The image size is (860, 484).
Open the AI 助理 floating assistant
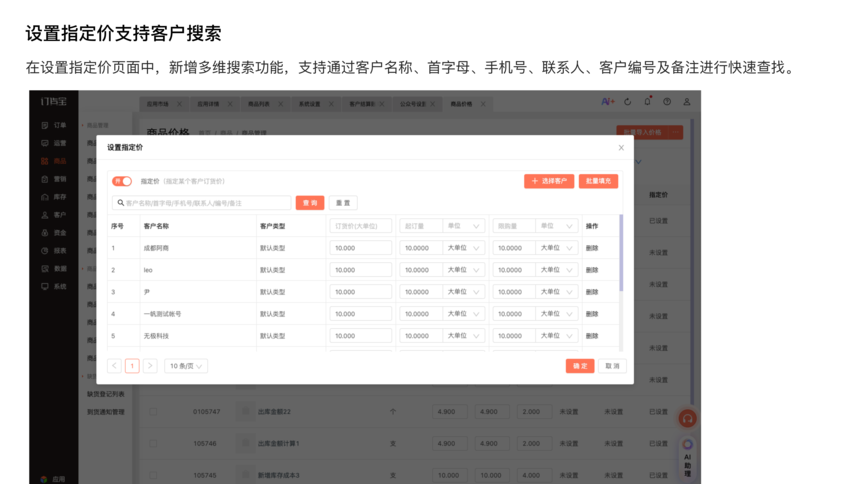688,456
